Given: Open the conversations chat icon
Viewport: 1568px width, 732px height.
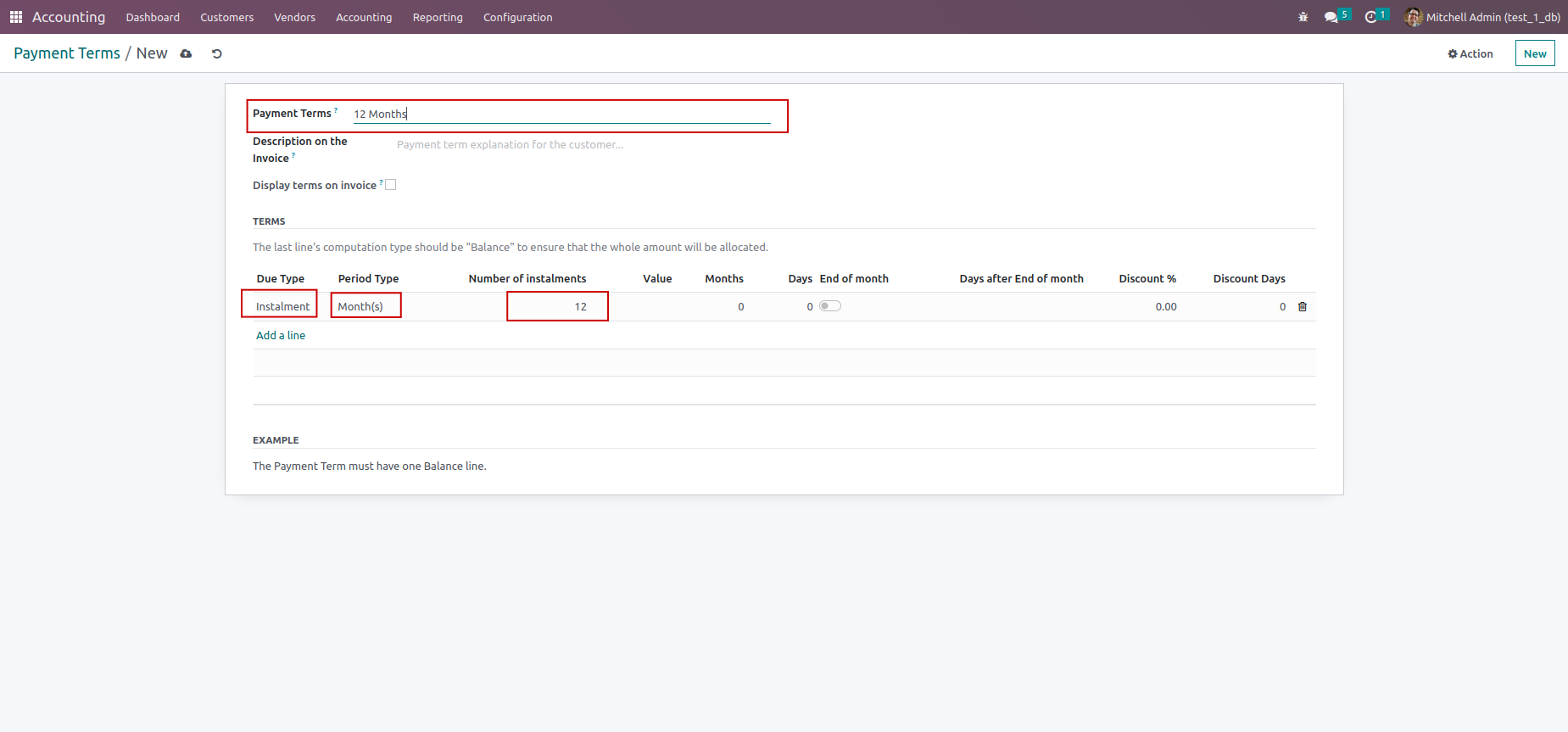Looking at the screenshot, I should [x=1331, y=17].
